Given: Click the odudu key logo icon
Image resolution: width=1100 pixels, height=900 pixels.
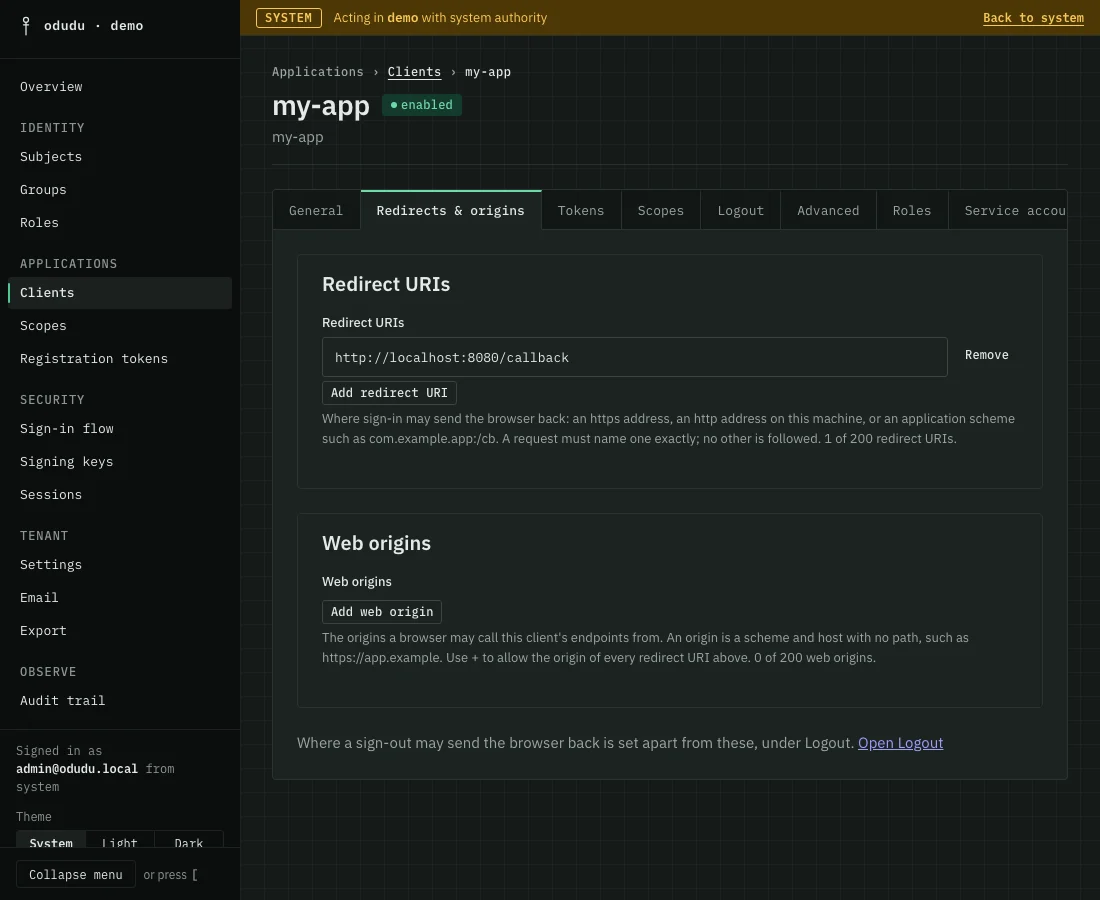Looking at the screenshot, I should tap(26, 25).
